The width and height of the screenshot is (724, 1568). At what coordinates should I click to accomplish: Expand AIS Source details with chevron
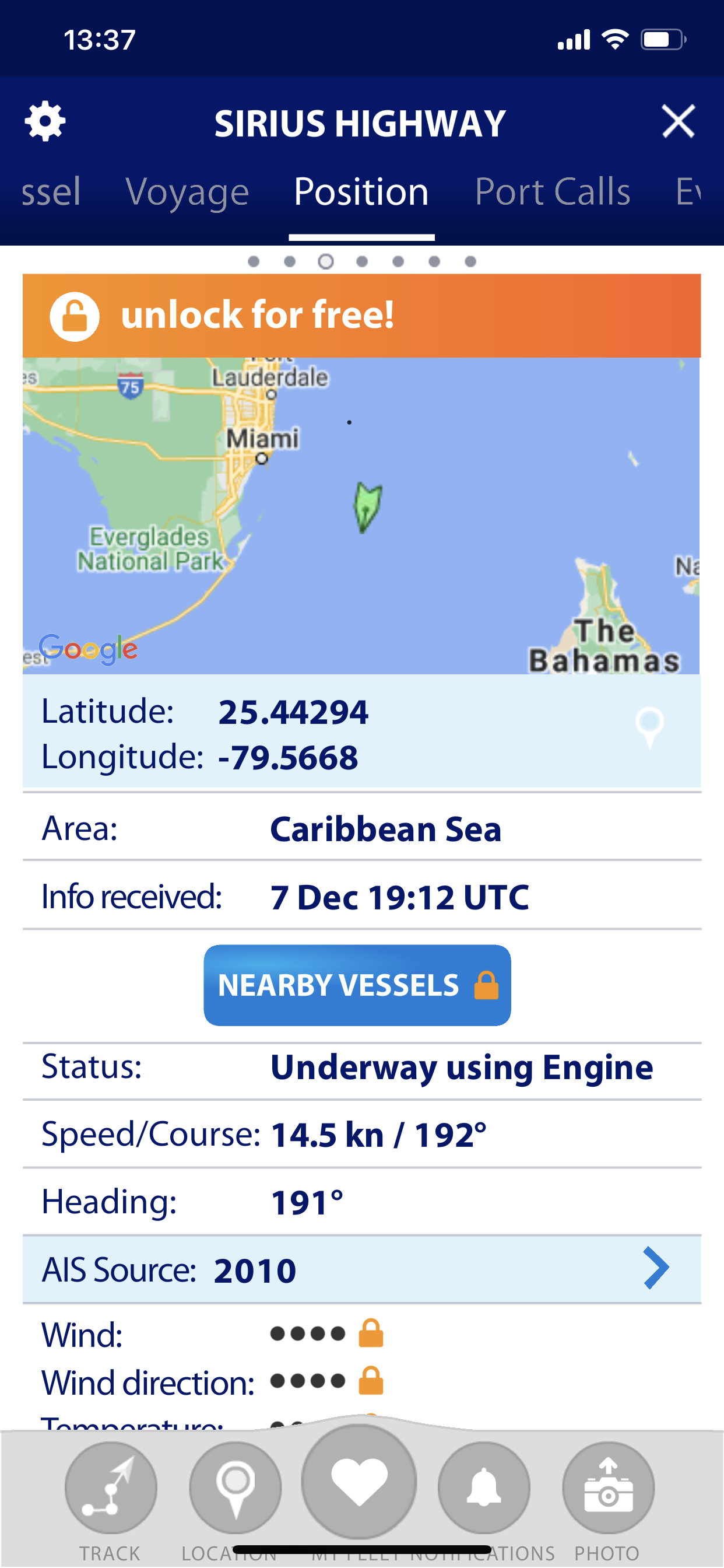[655, 1268]
